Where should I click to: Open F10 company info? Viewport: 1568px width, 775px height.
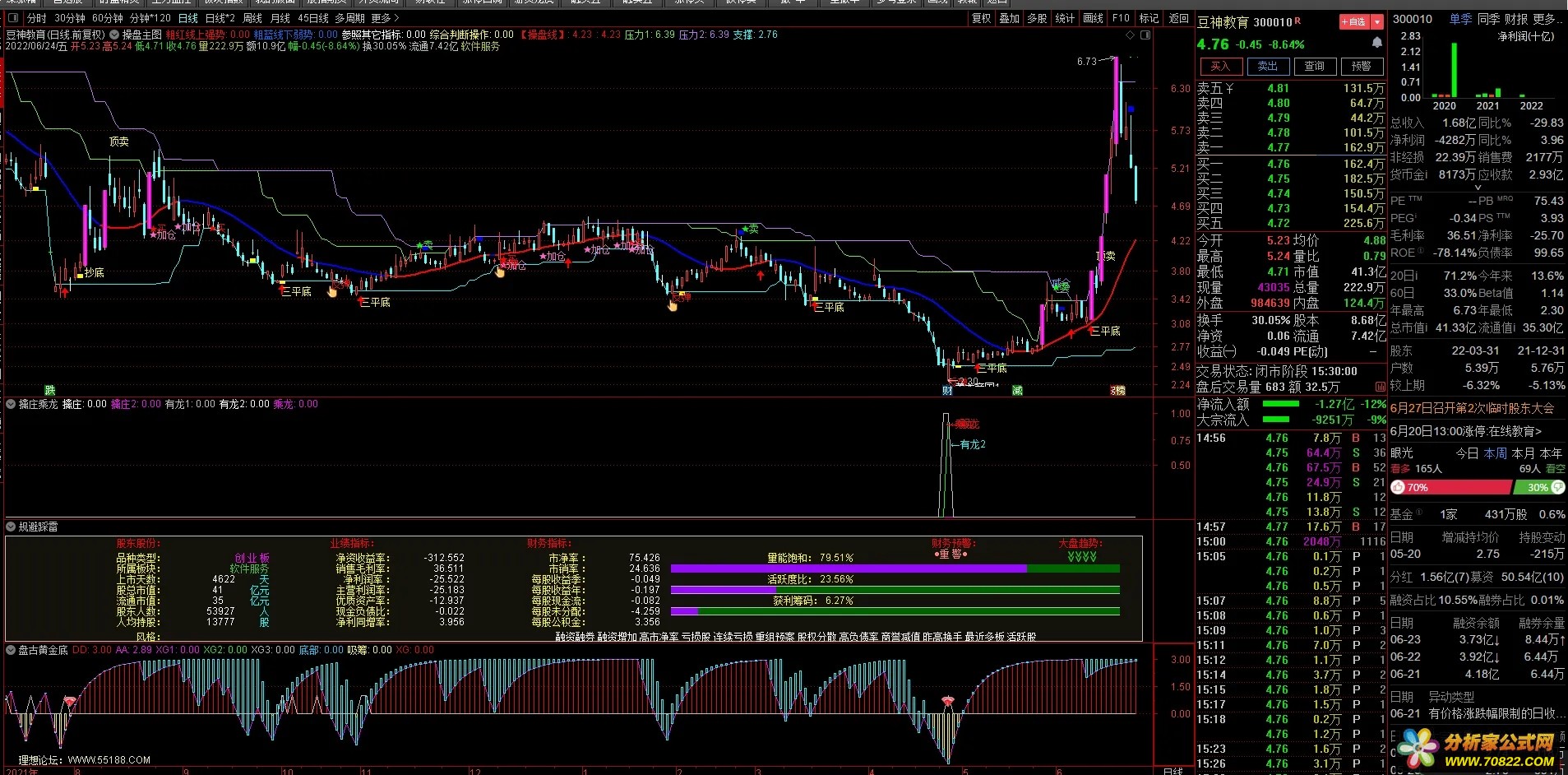coord(1121,18)
